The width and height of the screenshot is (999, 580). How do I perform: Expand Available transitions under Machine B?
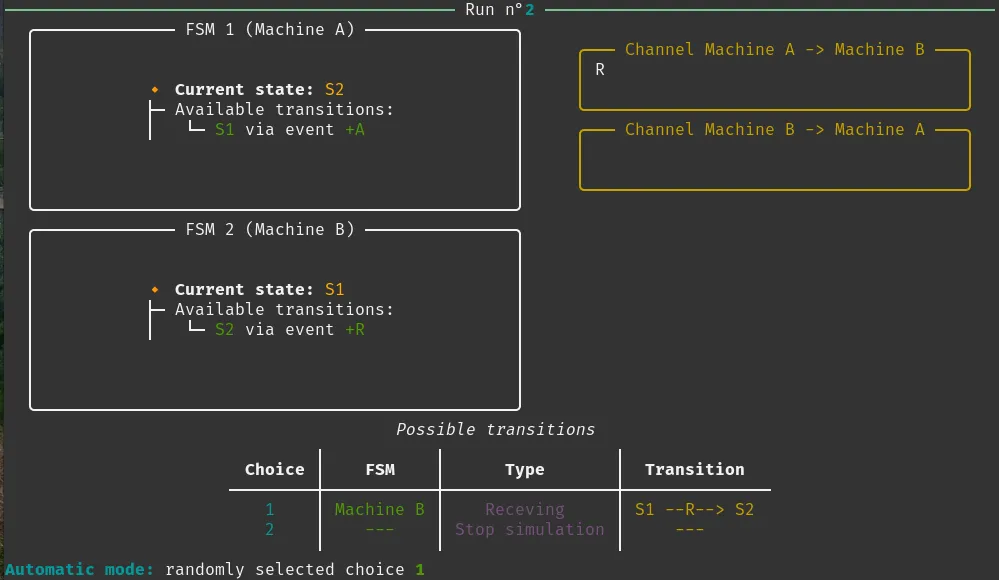(x=284, y=310)
